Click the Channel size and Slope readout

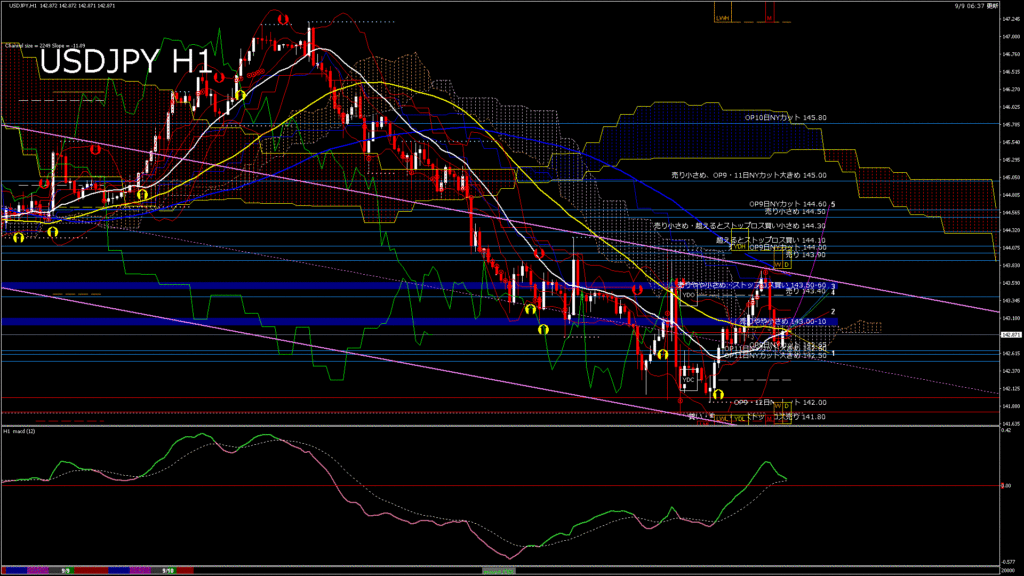tap(46, 44)
